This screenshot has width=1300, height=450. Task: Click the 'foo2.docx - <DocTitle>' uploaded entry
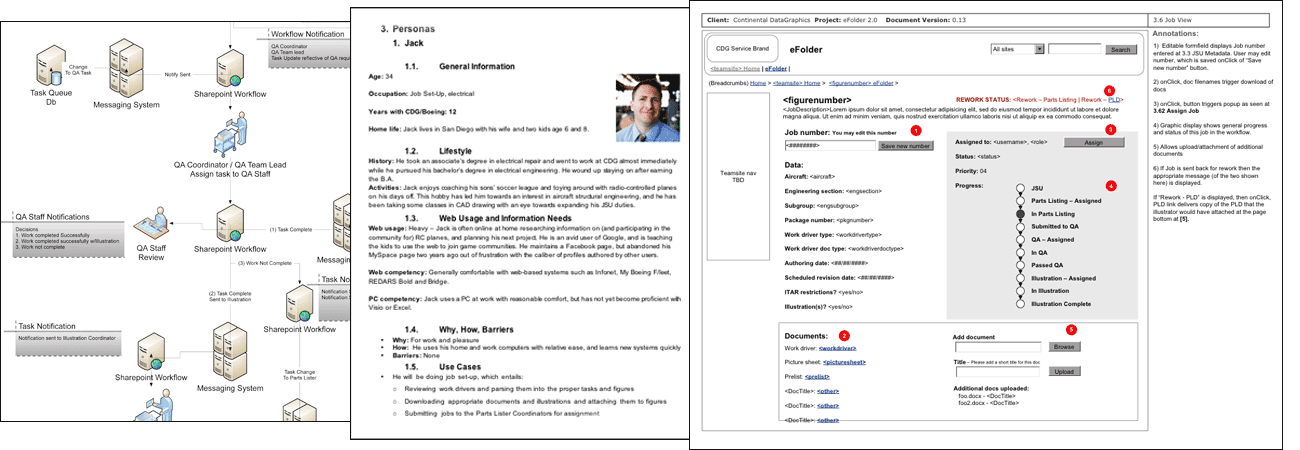coord(989,402)
